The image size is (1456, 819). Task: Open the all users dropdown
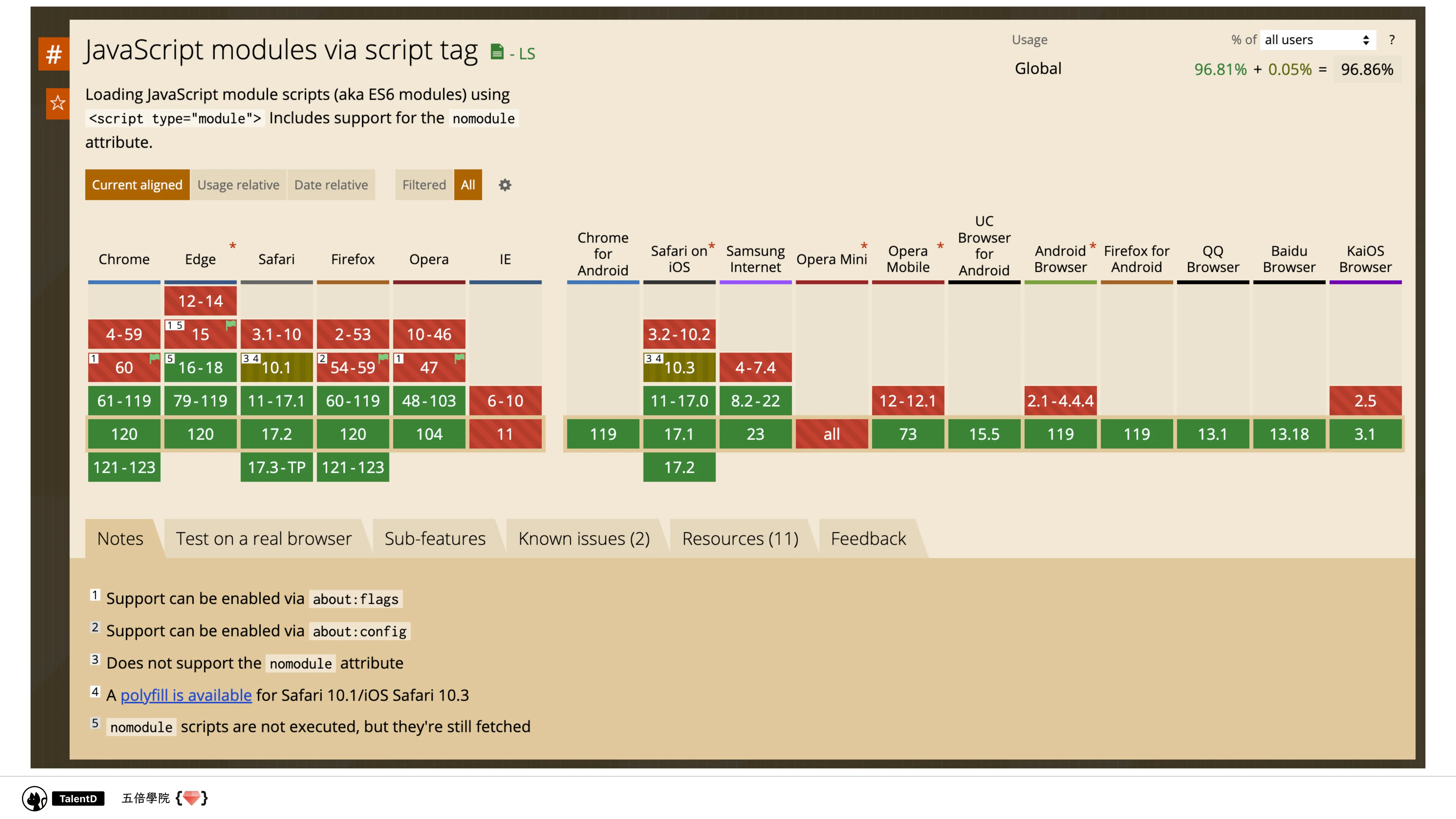click(1316, 40)
